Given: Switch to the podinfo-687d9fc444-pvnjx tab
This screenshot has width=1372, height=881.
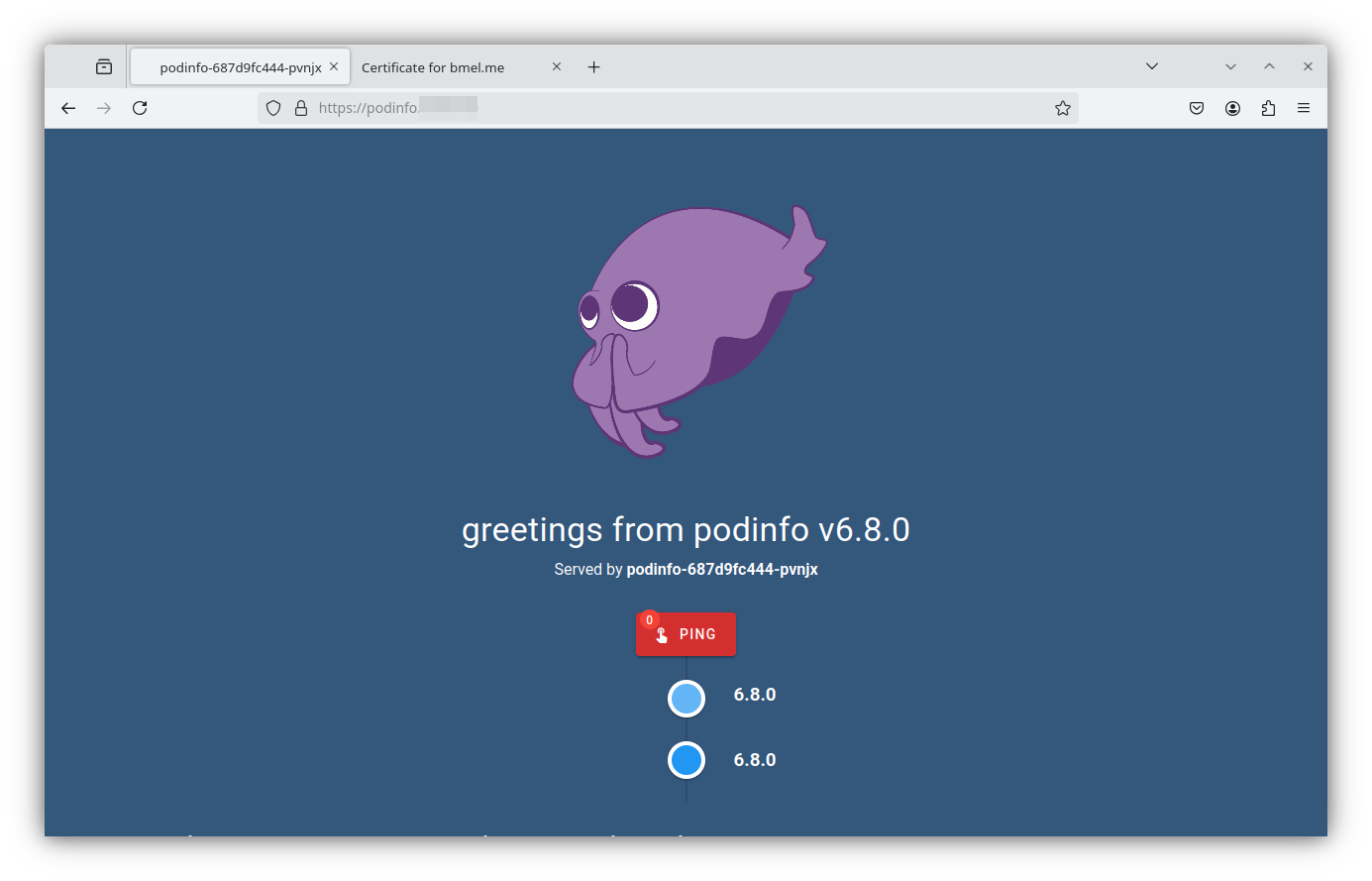Looking at the screenshot, I should click(238, 67).
